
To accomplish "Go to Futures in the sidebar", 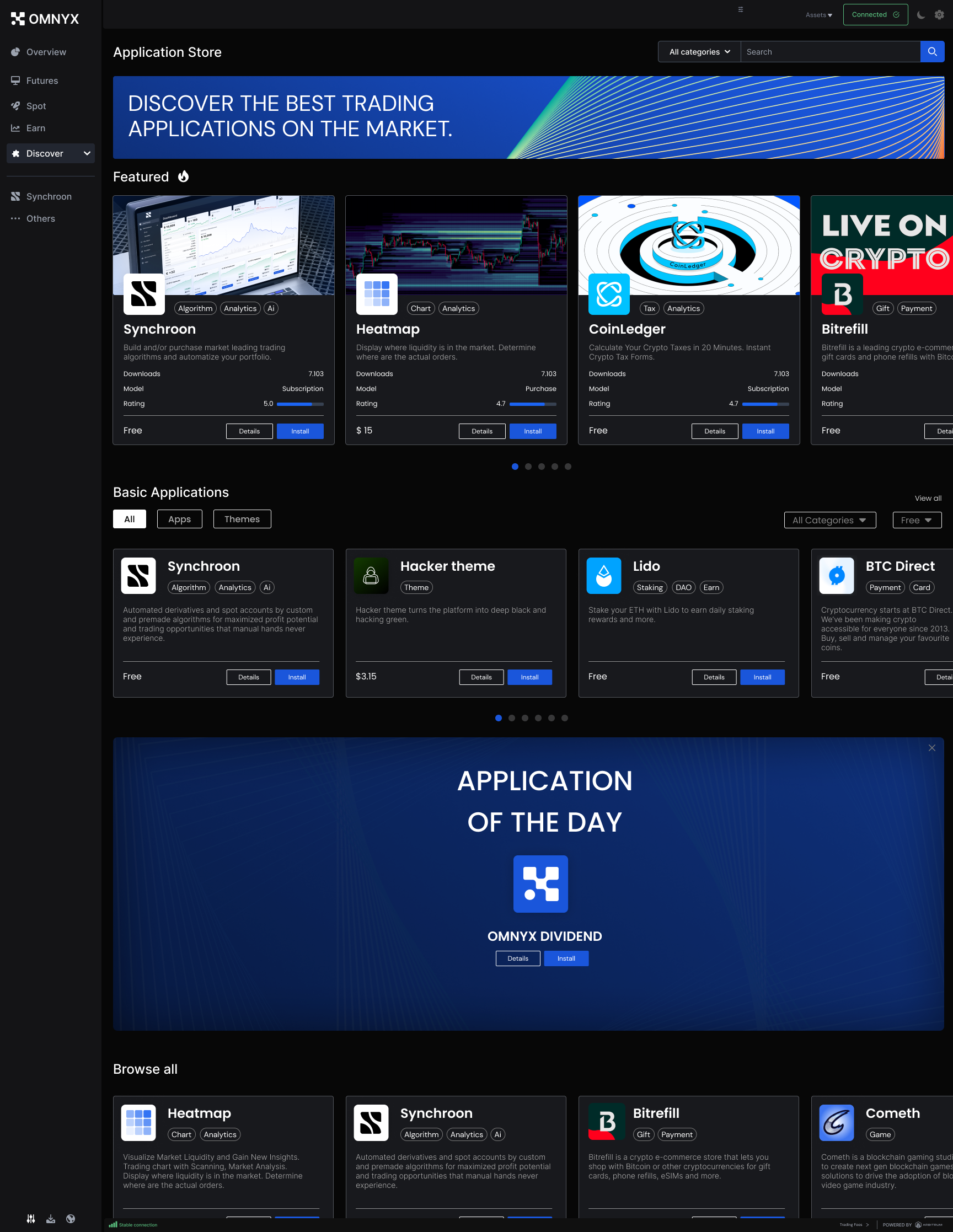I will (34, 81).
